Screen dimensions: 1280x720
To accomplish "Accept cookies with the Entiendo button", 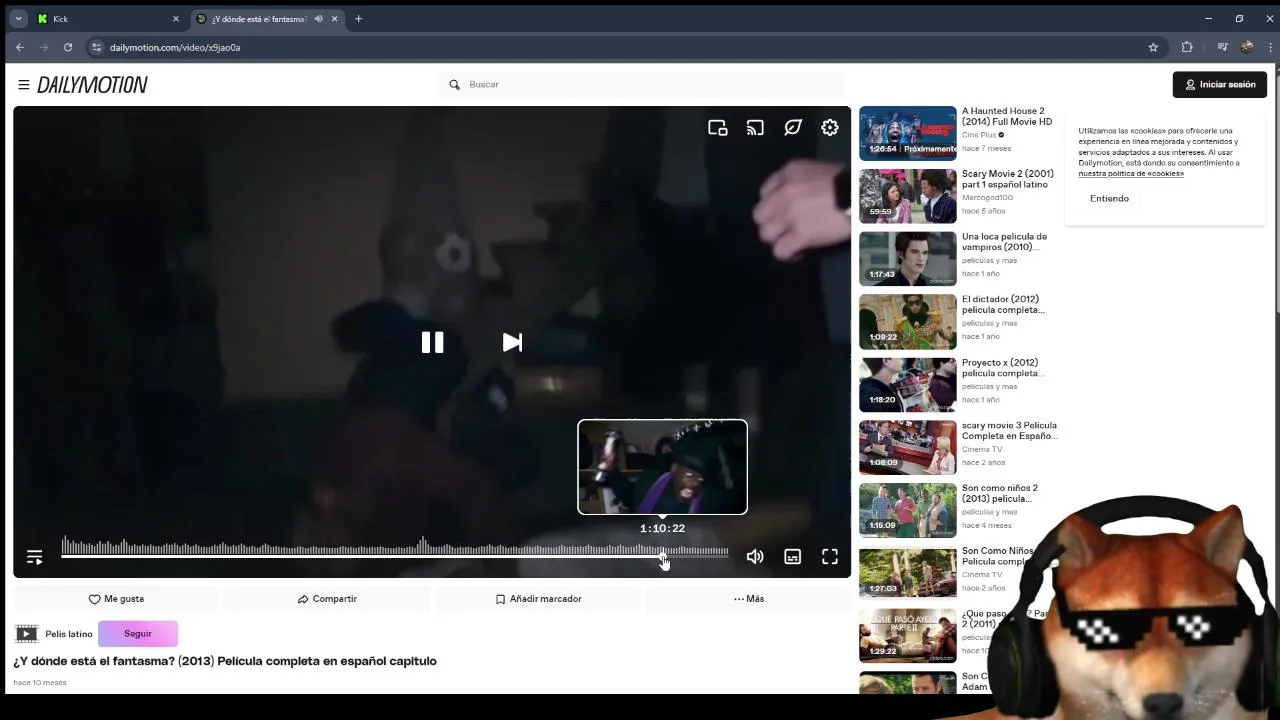I will 1109,198.
